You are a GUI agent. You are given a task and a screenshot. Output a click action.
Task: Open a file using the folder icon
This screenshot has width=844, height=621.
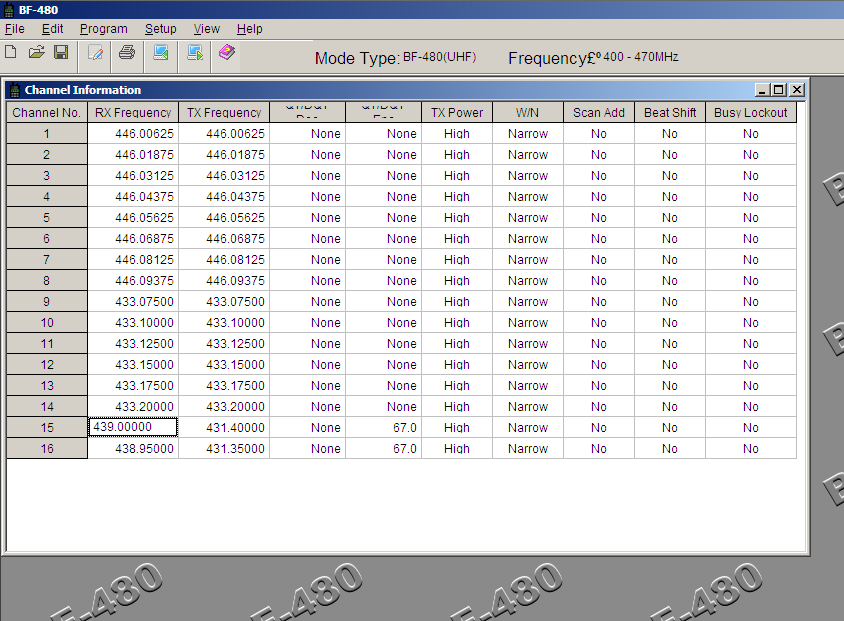pos(37,52)
